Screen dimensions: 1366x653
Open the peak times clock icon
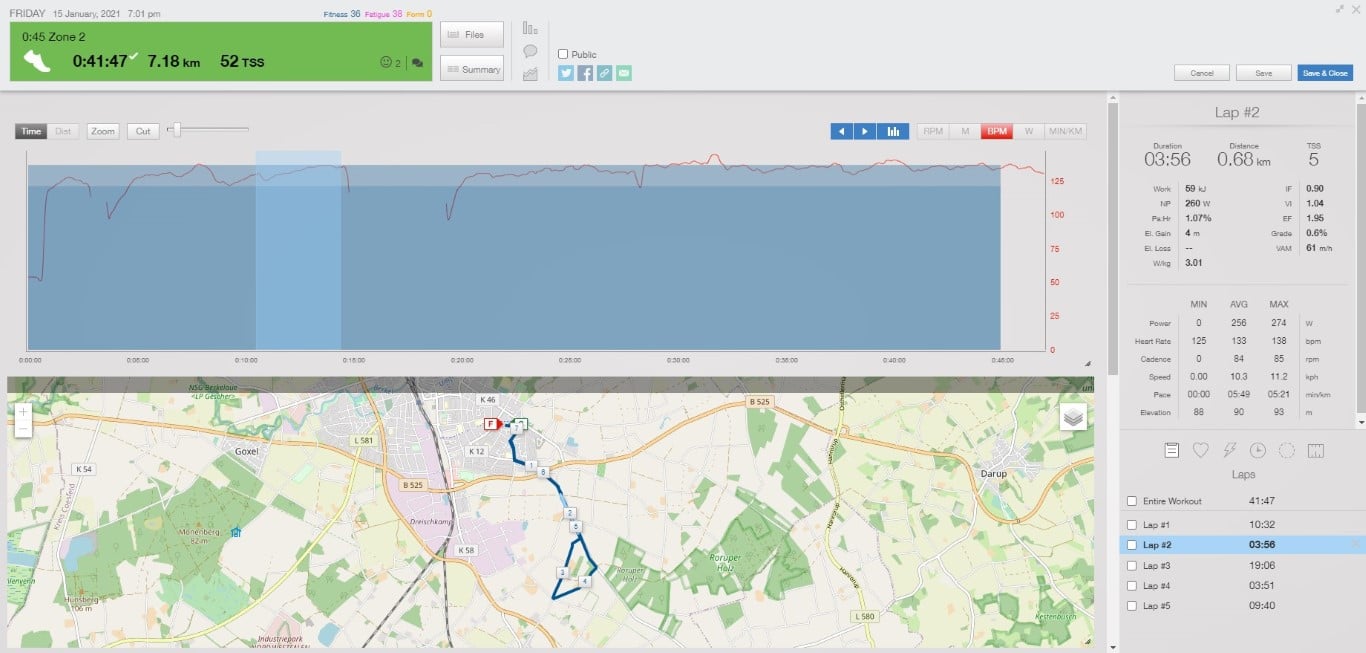pyautogui.click(x=1258, y=451)
